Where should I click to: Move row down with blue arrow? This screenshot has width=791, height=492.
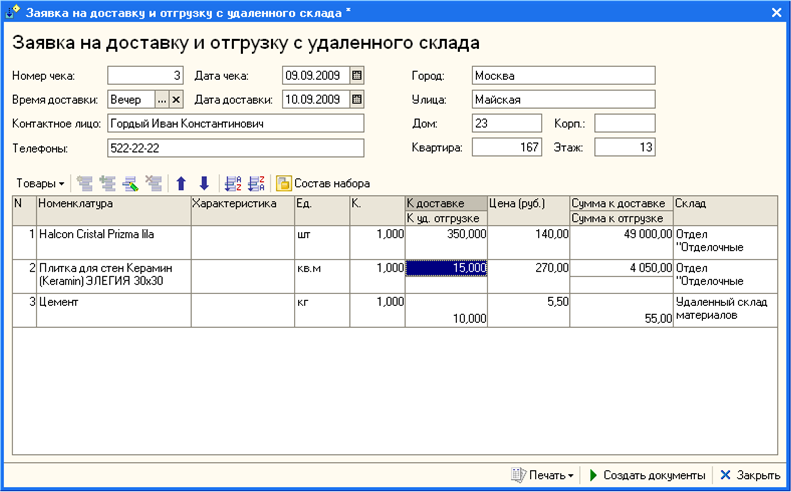tap(204, 183)
